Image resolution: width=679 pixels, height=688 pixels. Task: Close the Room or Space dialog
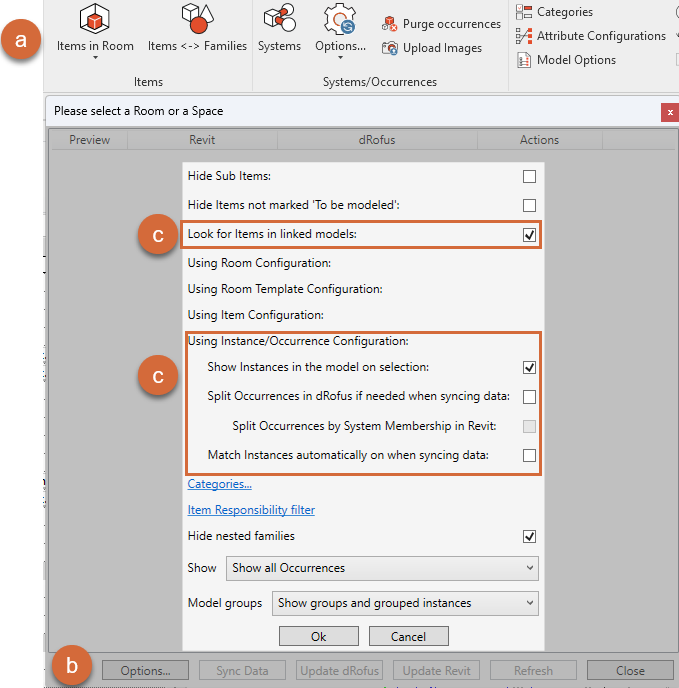coord(670,112)
